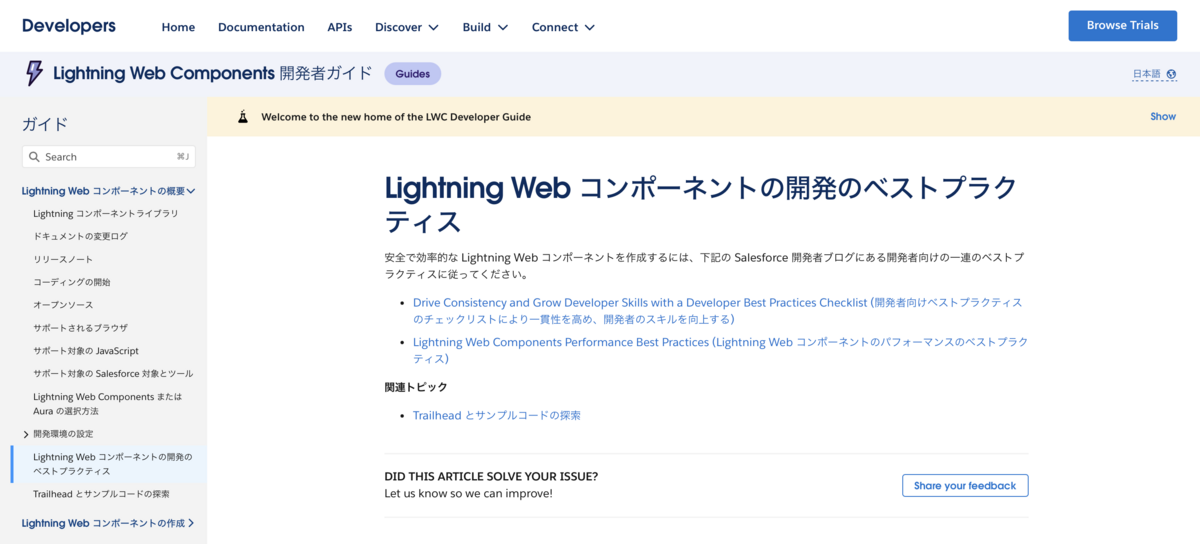The height and width of the screenshot is (544, 1200).
Task: Click the globe language icon
Action: [1171, 74]
